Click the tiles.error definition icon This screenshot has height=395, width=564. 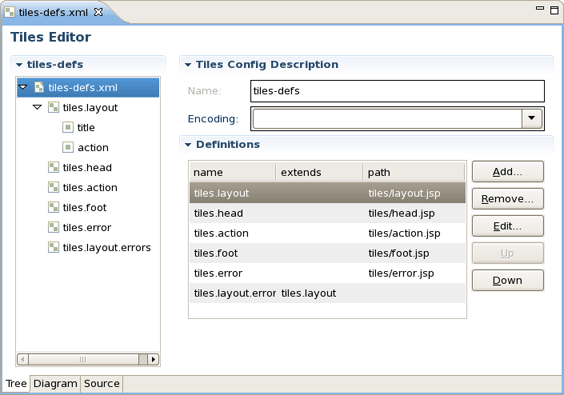pos(54,227)
